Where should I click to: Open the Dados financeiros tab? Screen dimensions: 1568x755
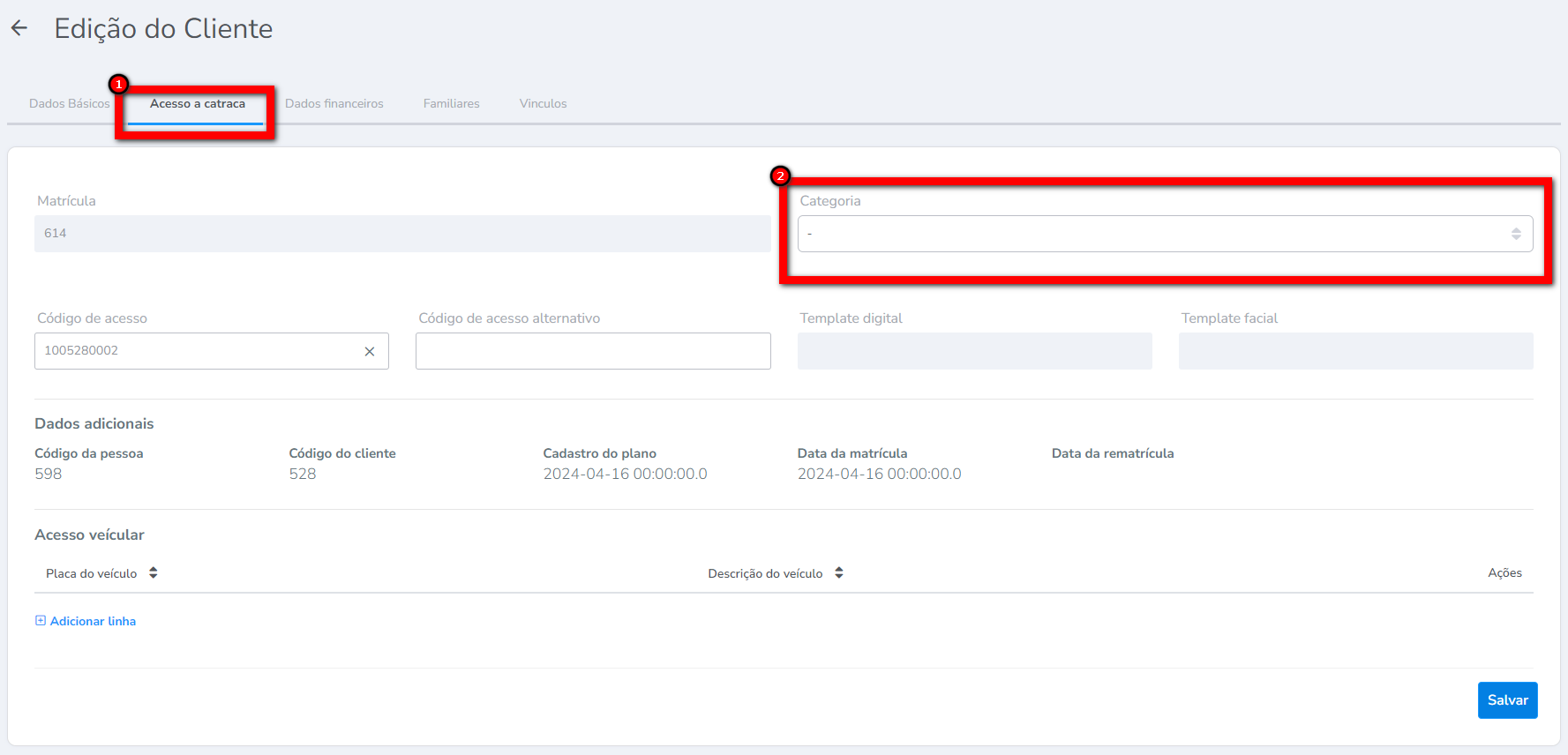click(334, 103)
